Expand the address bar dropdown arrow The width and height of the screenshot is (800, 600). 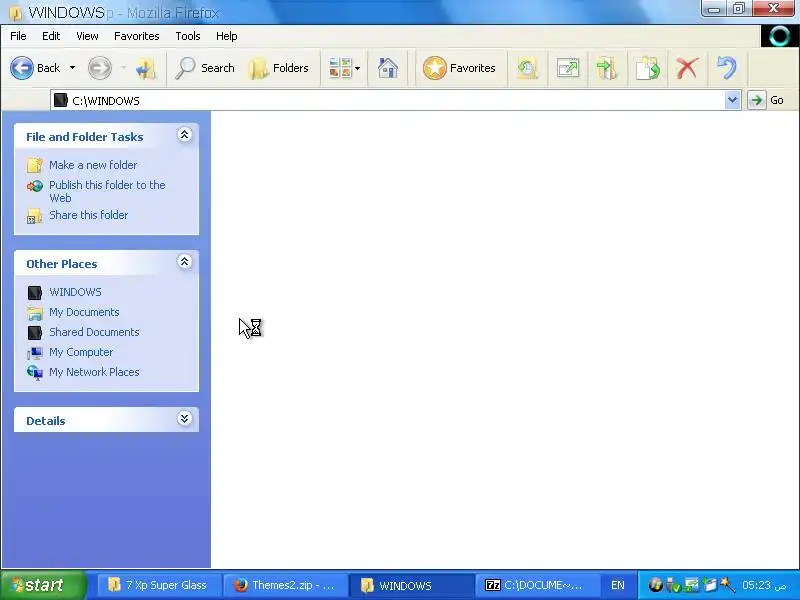click(733, 100)
